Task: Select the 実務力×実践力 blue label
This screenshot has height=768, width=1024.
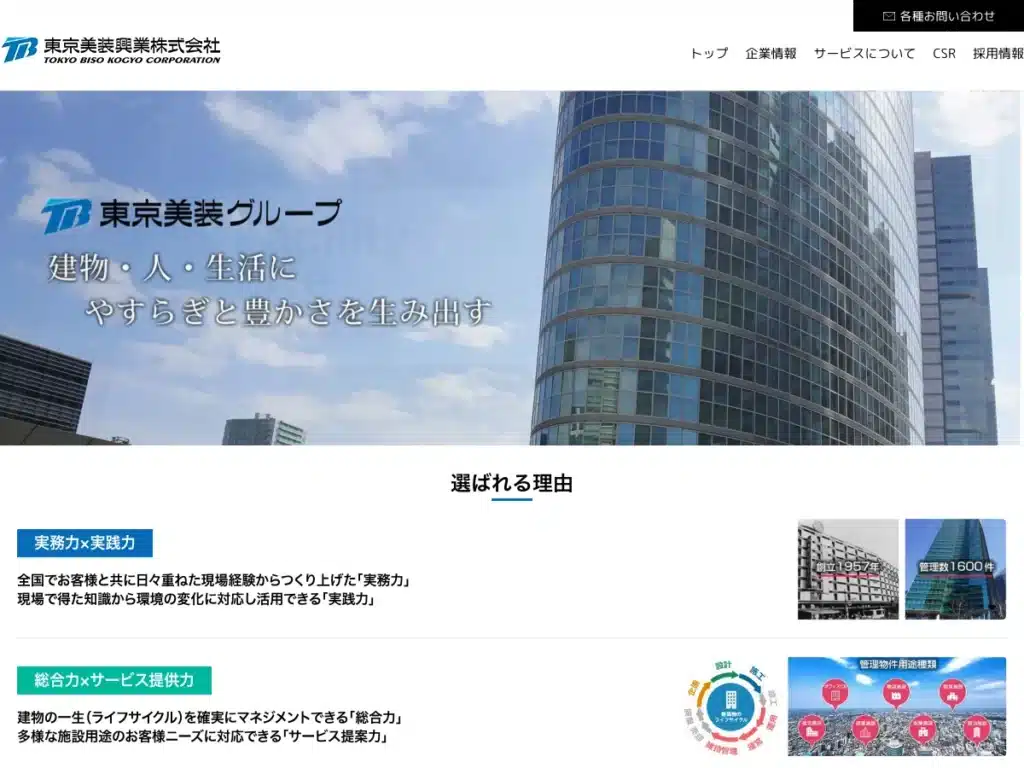Action: pyautogui.click(x=85, y=543)
